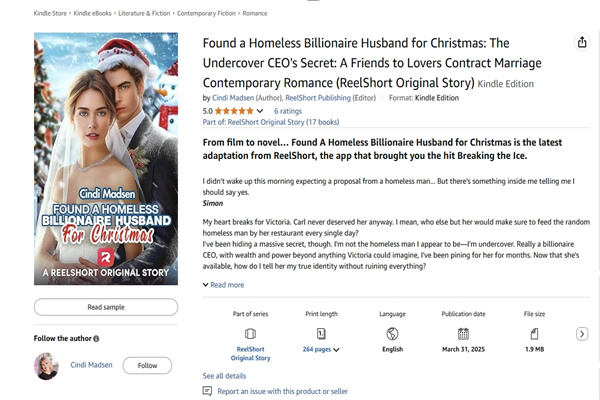This screenshot has height=400, width=600.
Task: Click the publication date calendar icon
Action: coord(463,333)
